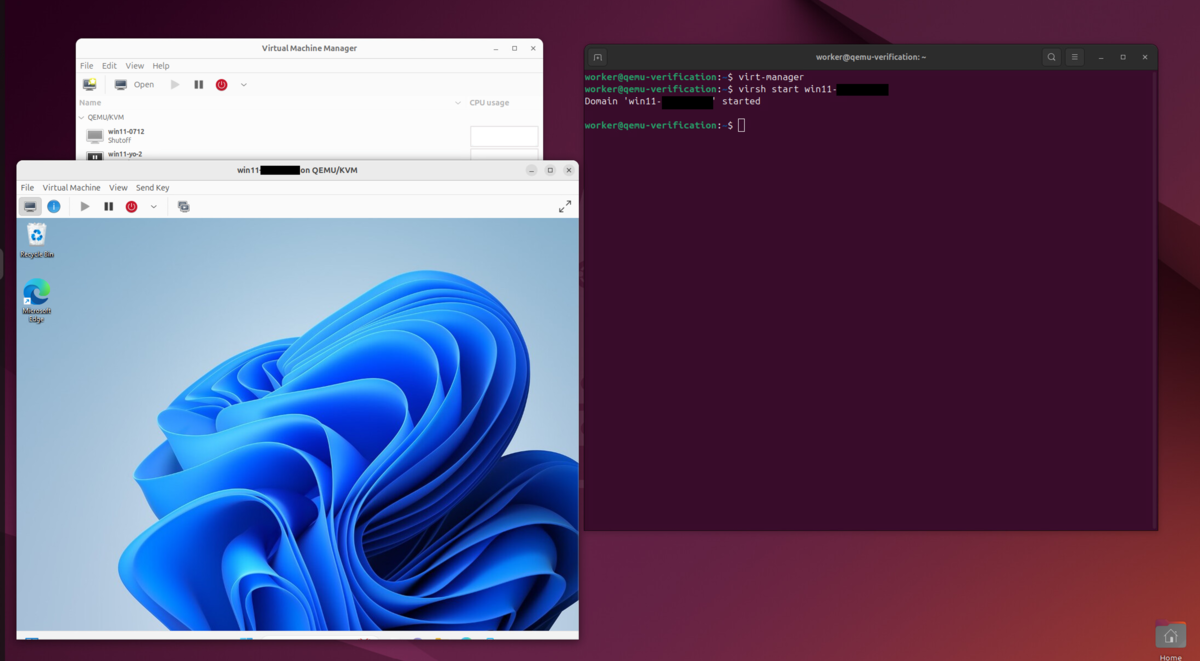Create a new virtual machine
Image resolution: width=1200 pixels, height=661 pixels.
pos(89,84)
